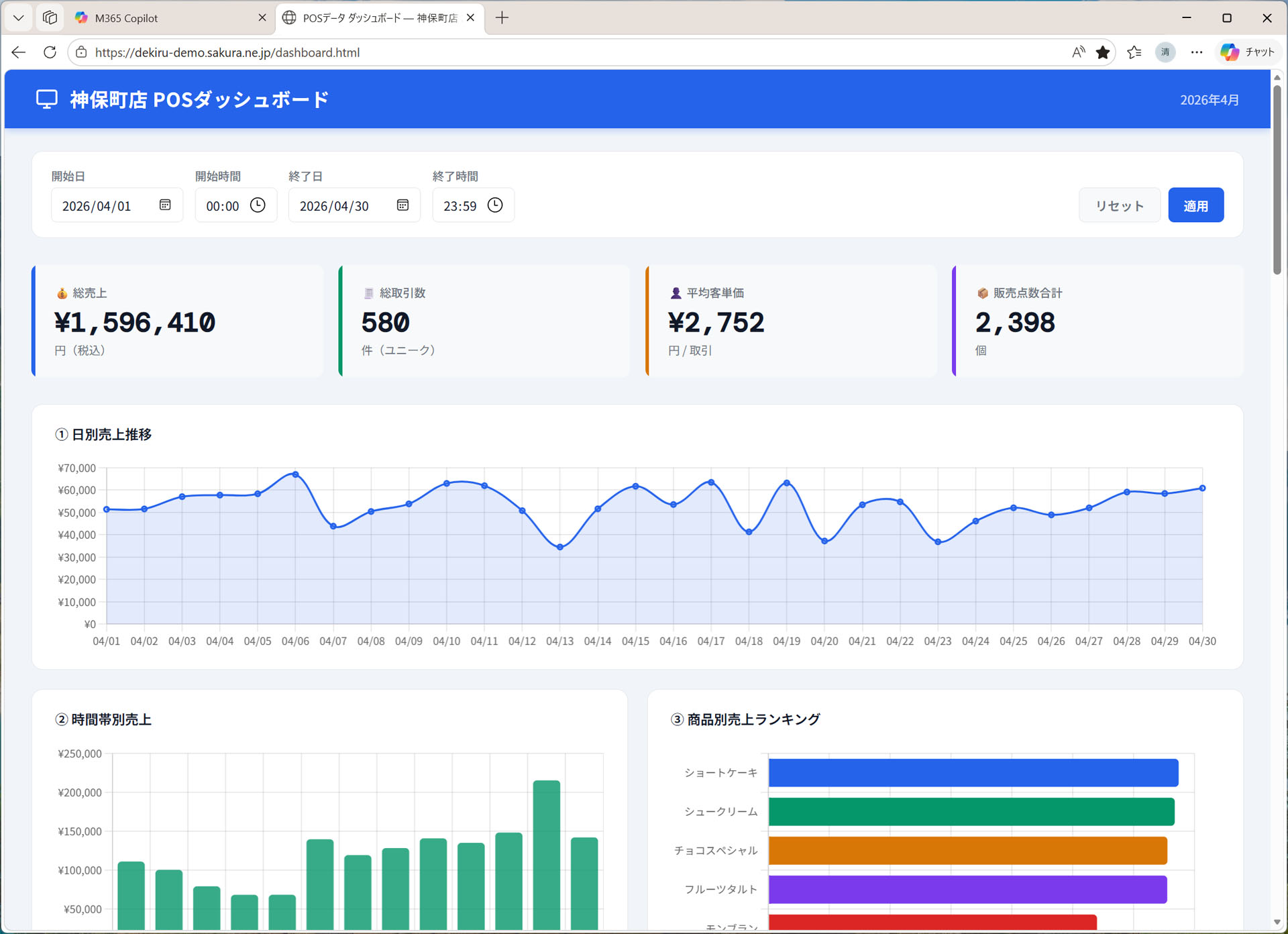
Task: Click the 販売点数合計 box icon
Action: 982,293
